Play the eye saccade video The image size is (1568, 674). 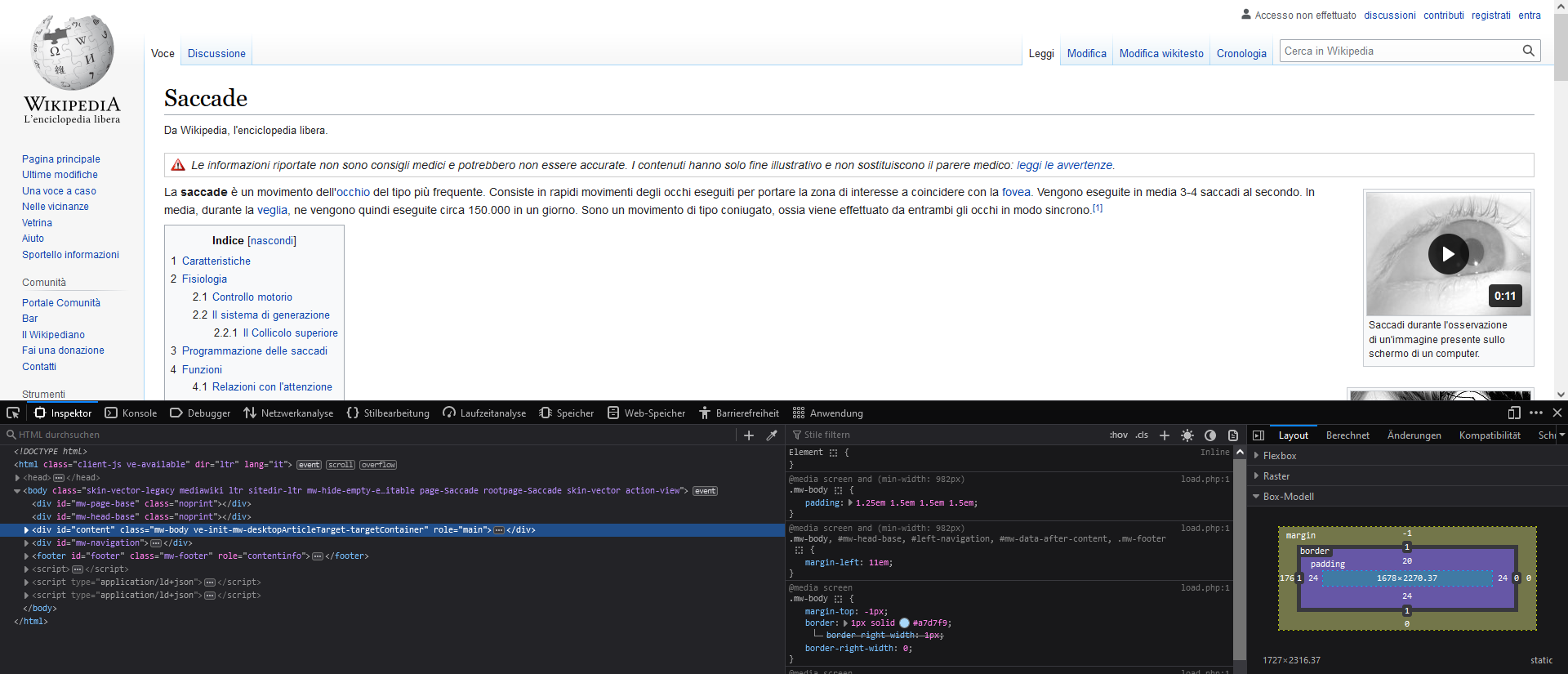click(1448, 254)
